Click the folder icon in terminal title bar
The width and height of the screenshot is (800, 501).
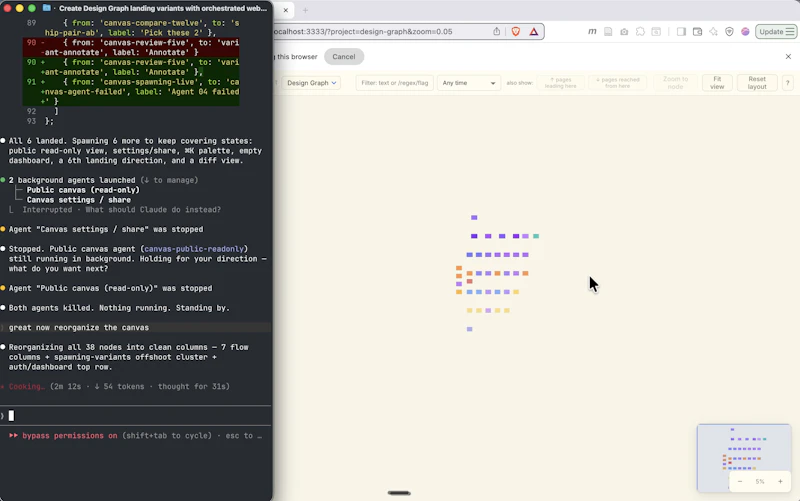pyautogui.click(x=46, y=8)
